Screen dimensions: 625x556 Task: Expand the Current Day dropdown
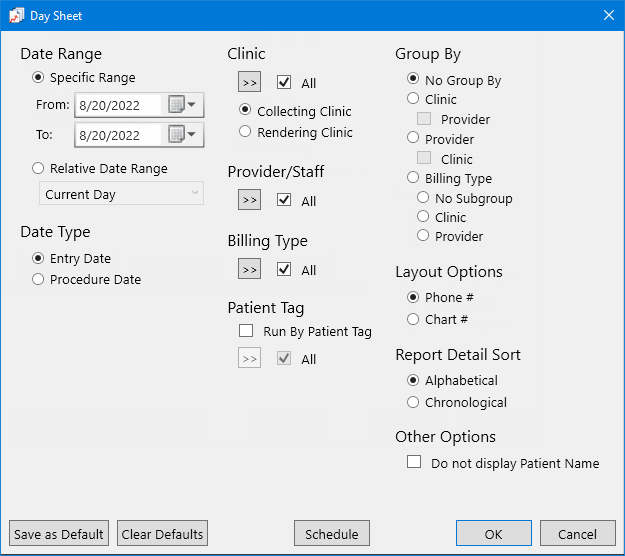tap(121, 193)
